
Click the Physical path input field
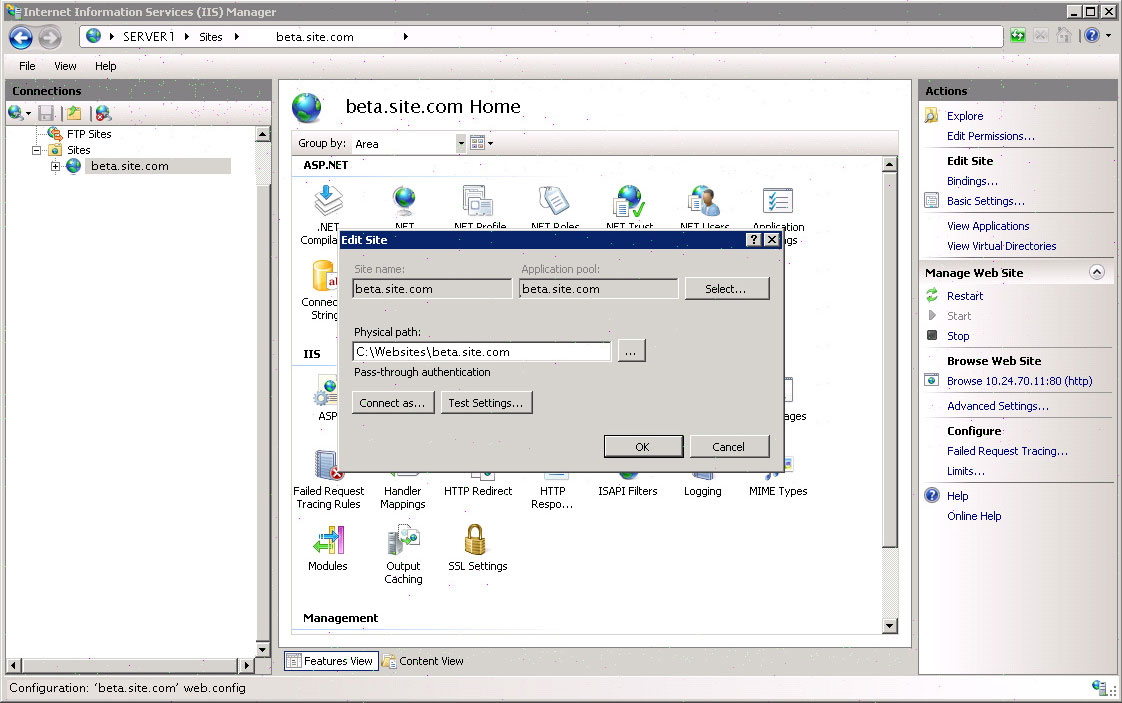tap(482, 352)
